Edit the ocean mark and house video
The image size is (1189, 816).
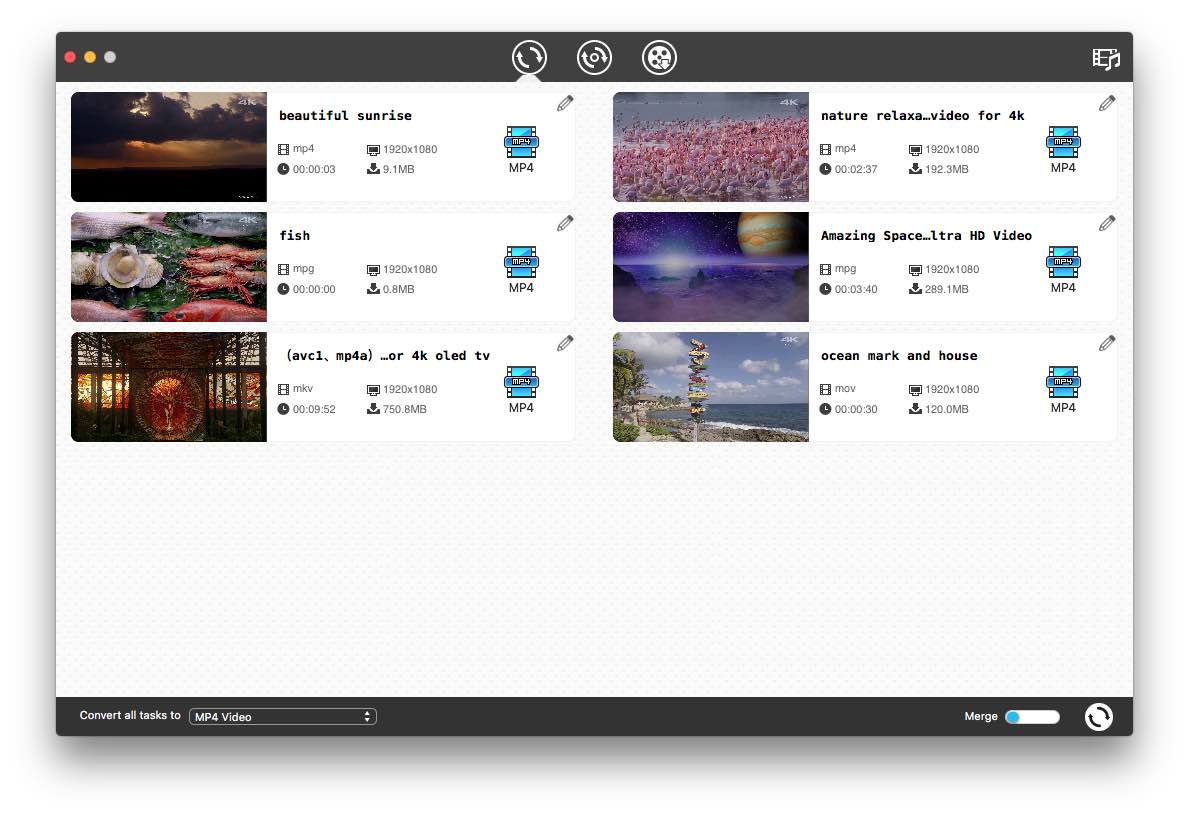pyautogui.click(x=1107, y=343)
